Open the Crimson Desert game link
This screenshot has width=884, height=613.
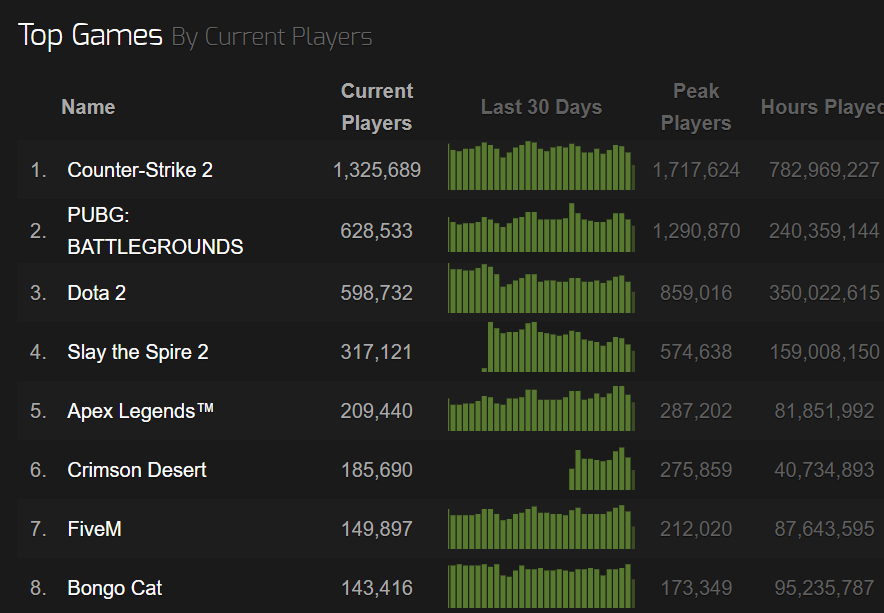(136, 470)
